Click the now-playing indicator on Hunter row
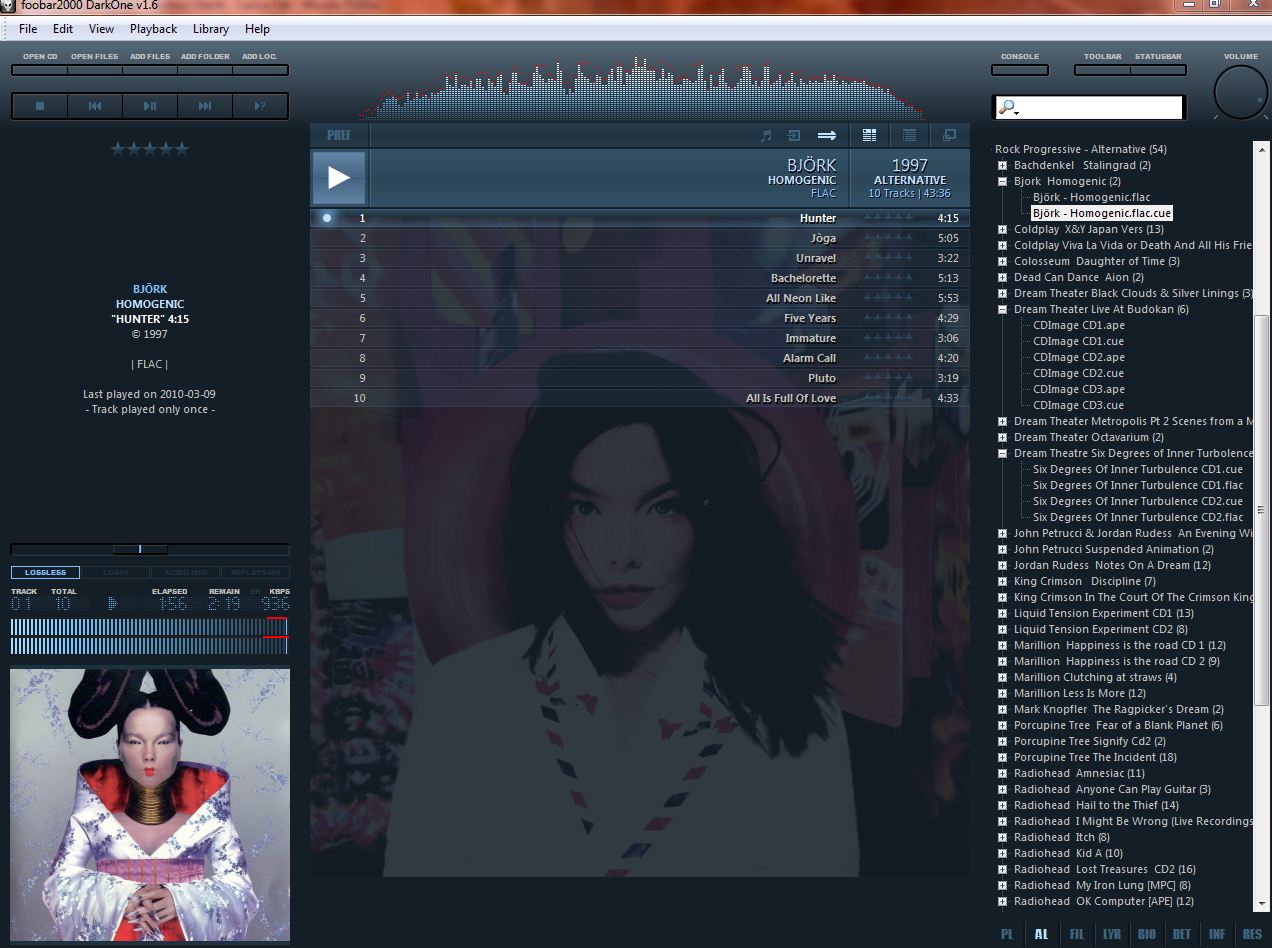Screen dimensions: 1272x948 click(327, 217)
